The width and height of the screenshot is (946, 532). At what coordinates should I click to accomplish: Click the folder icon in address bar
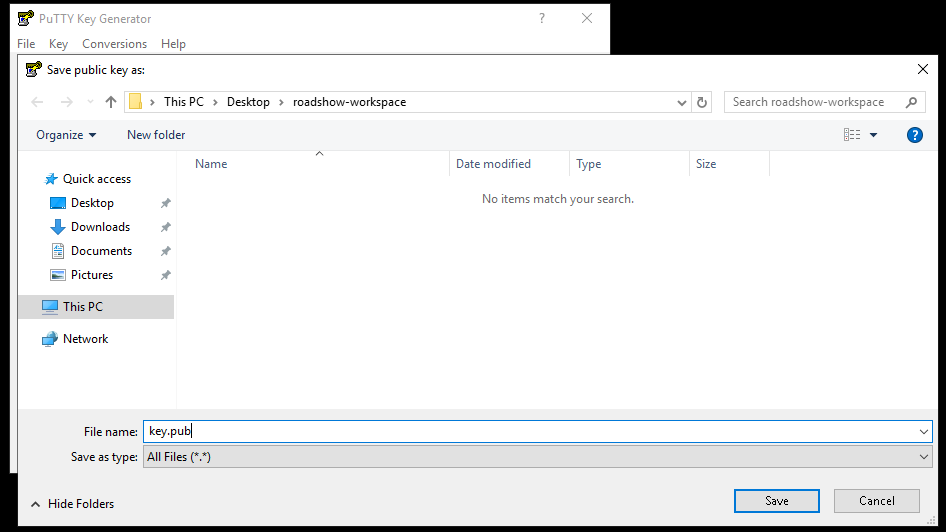(136, 102)
